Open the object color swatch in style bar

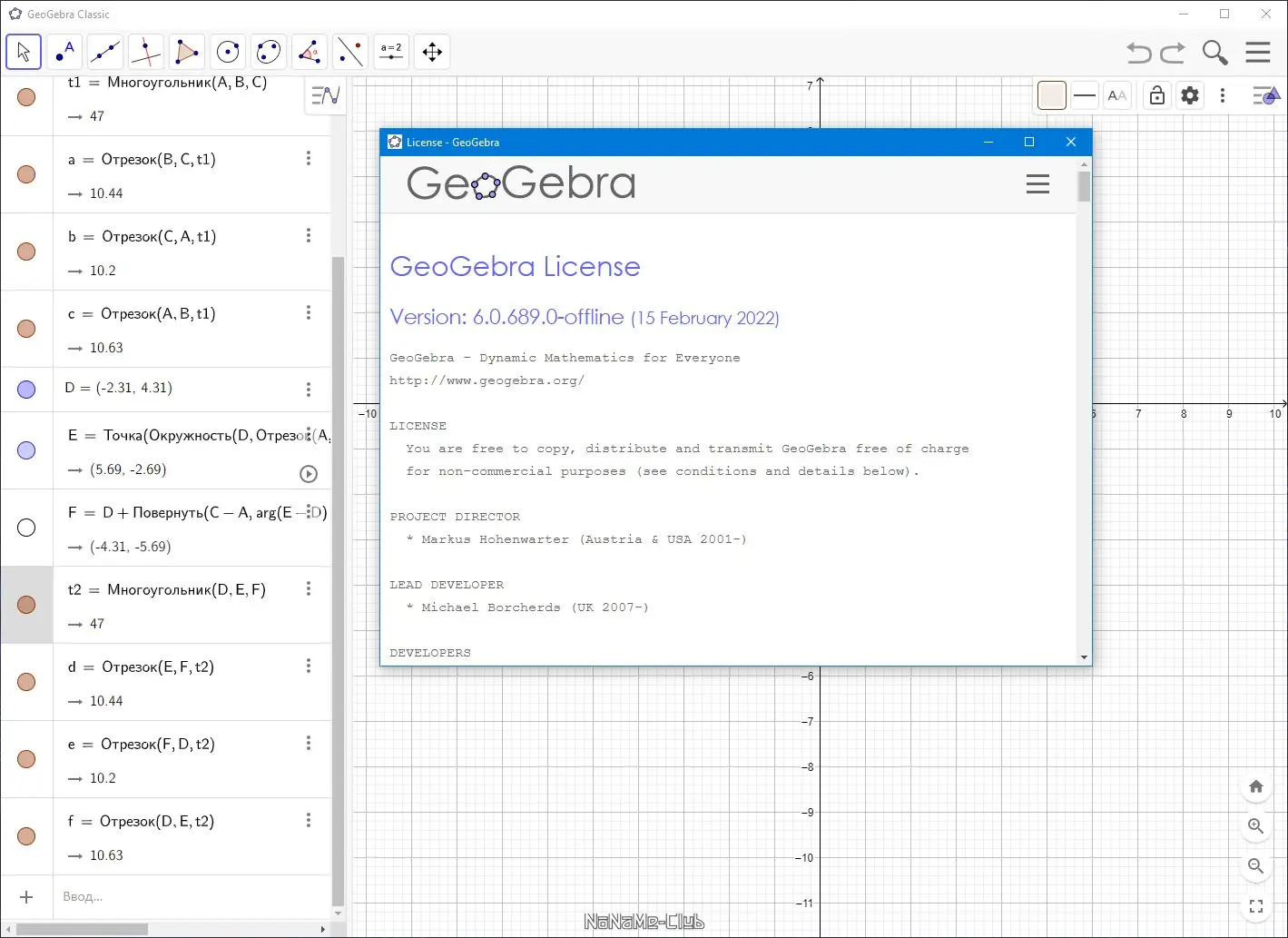pyautogui.click(x=1052, y=95)
